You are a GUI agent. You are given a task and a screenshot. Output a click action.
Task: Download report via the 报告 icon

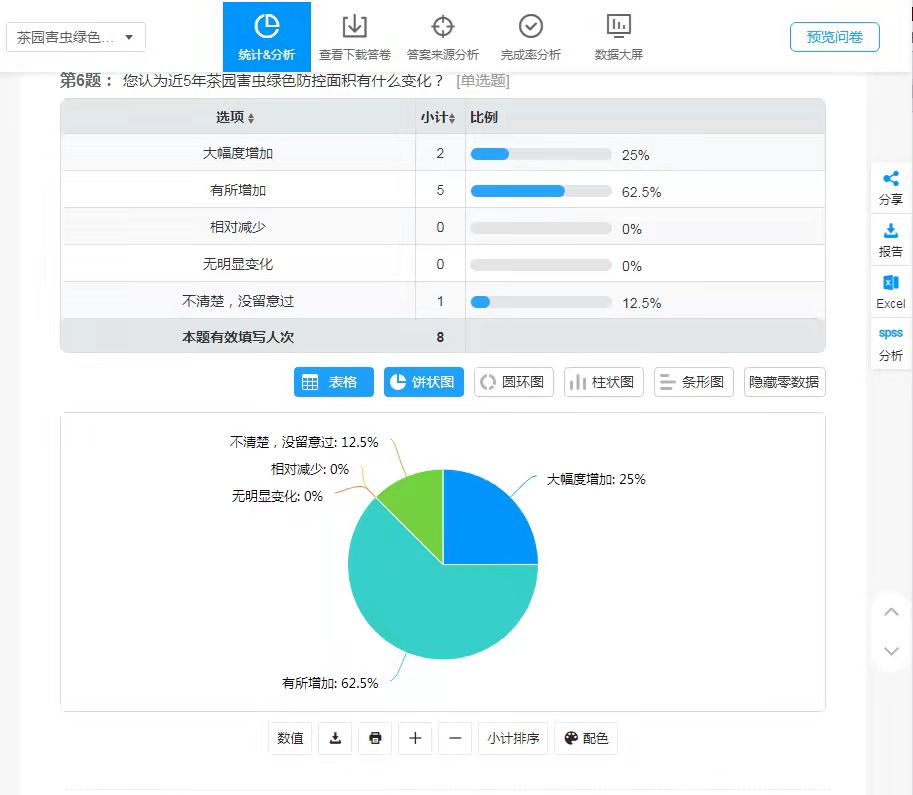(890, 239)
